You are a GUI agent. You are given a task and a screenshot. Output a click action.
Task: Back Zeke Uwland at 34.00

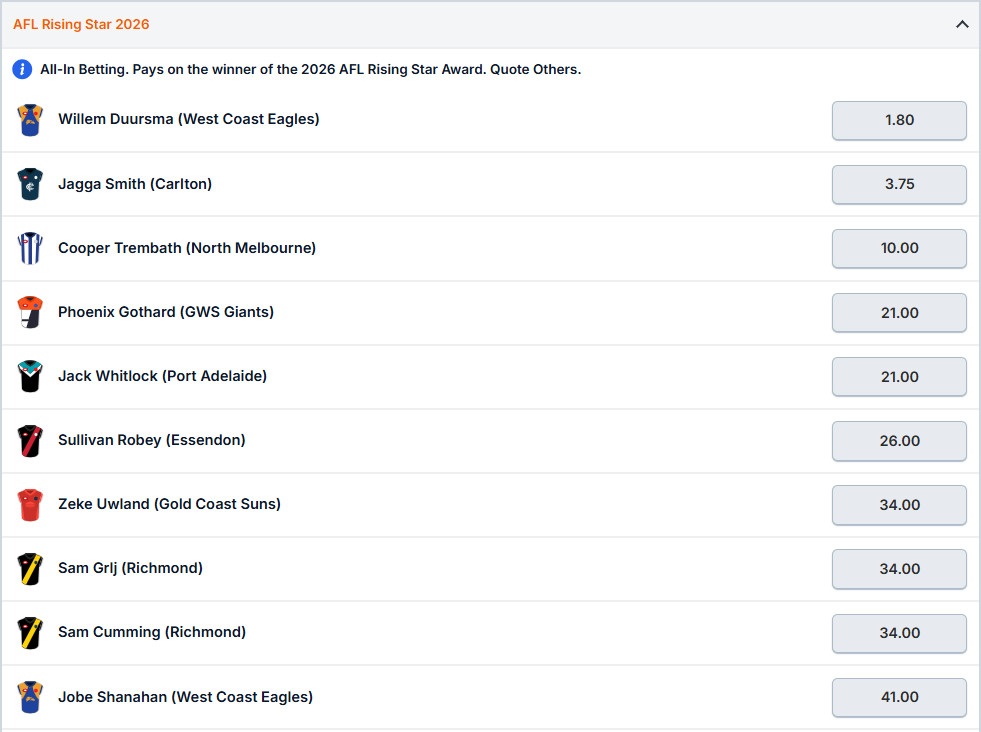click(x=899, y=505)
